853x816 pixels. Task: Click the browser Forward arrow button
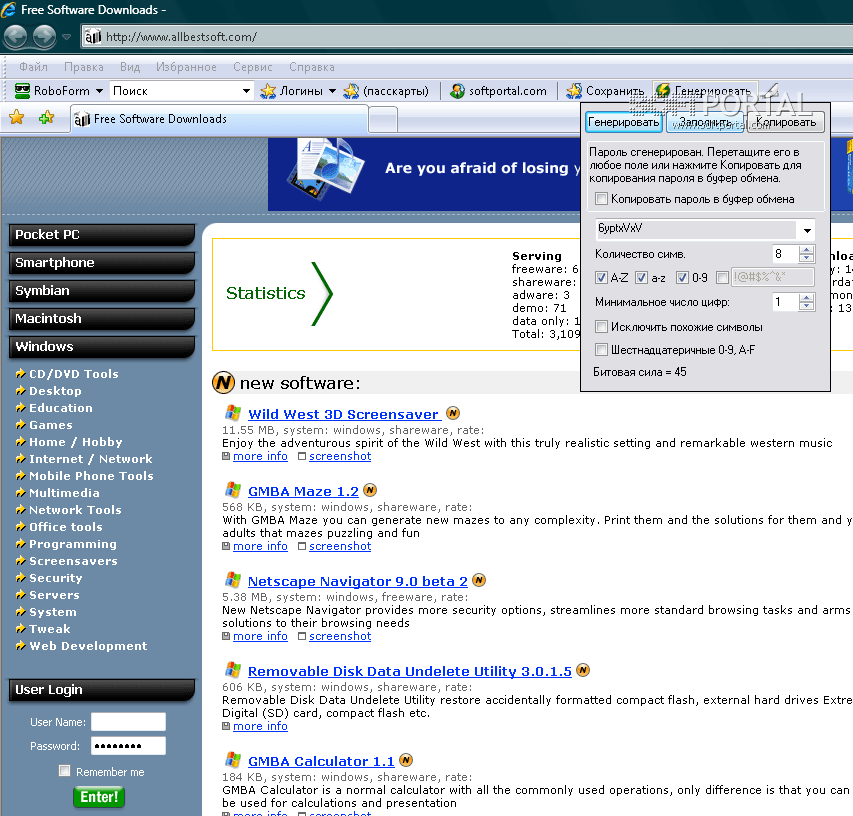coord(45,36)
